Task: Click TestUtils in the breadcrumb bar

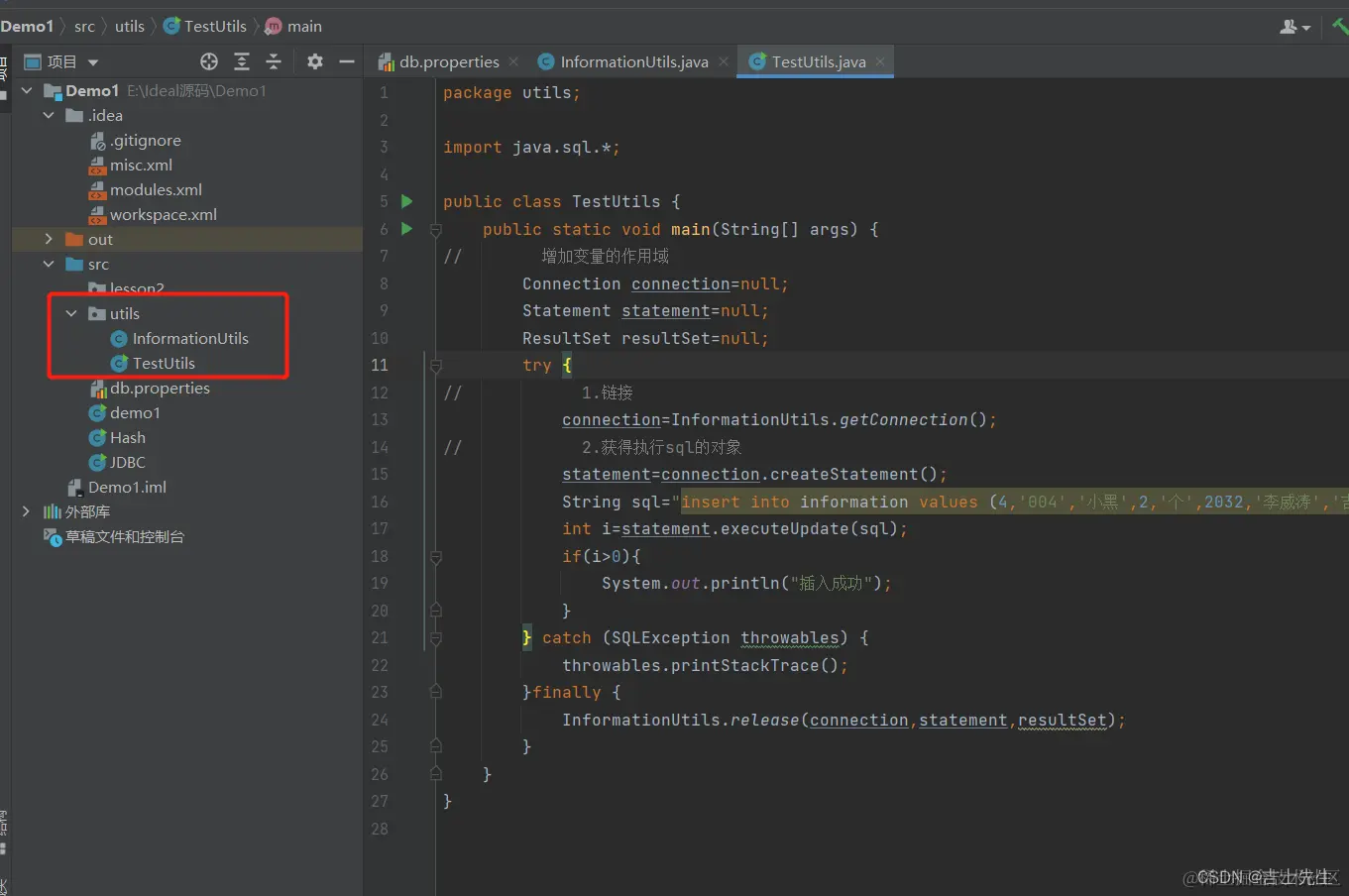Action: coord(205,27)
